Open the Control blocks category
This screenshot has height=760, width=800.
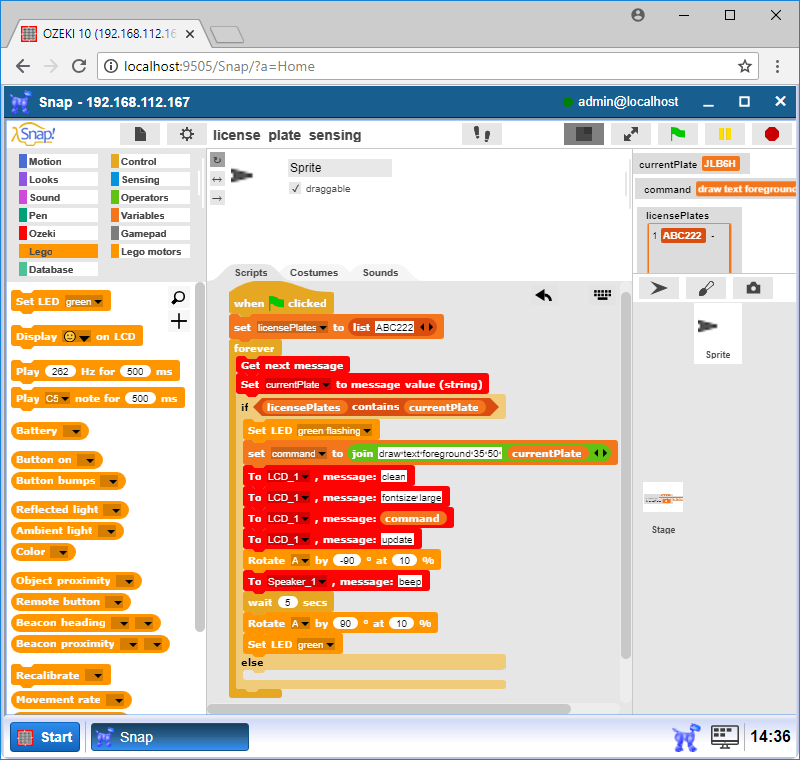click(x=150, y=161)
